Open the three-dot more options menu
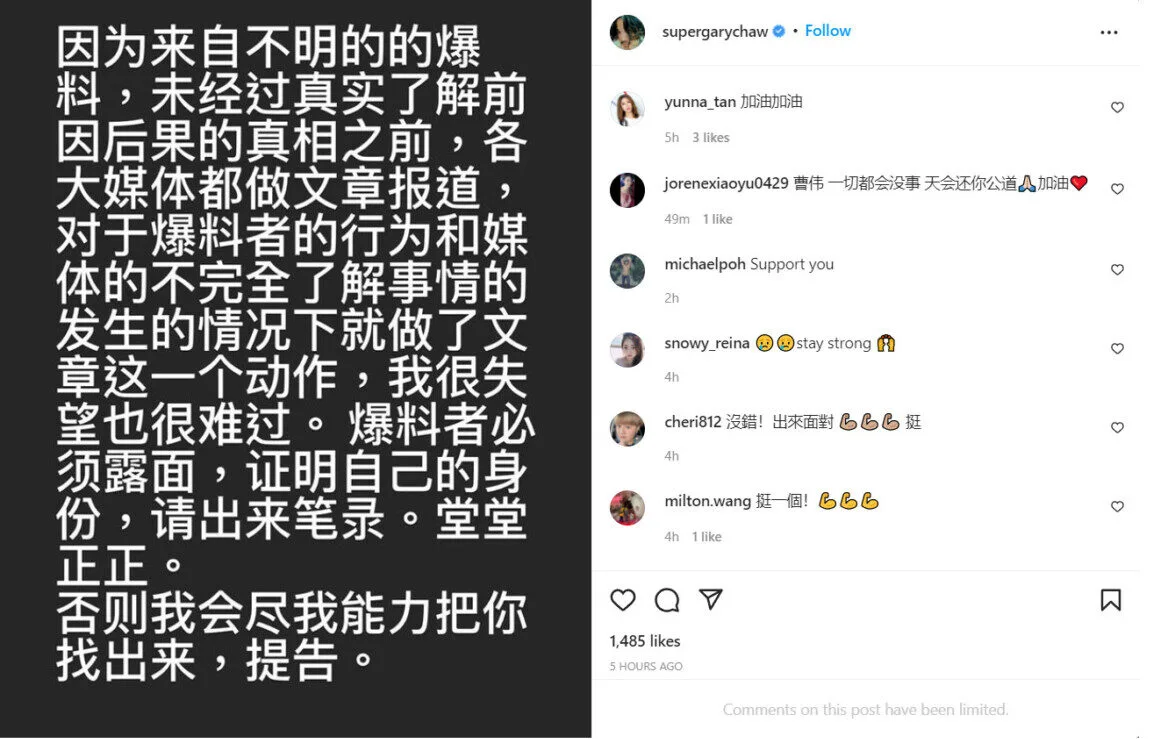Screen dimensions: 1152x739 (x=1109, y=32)
